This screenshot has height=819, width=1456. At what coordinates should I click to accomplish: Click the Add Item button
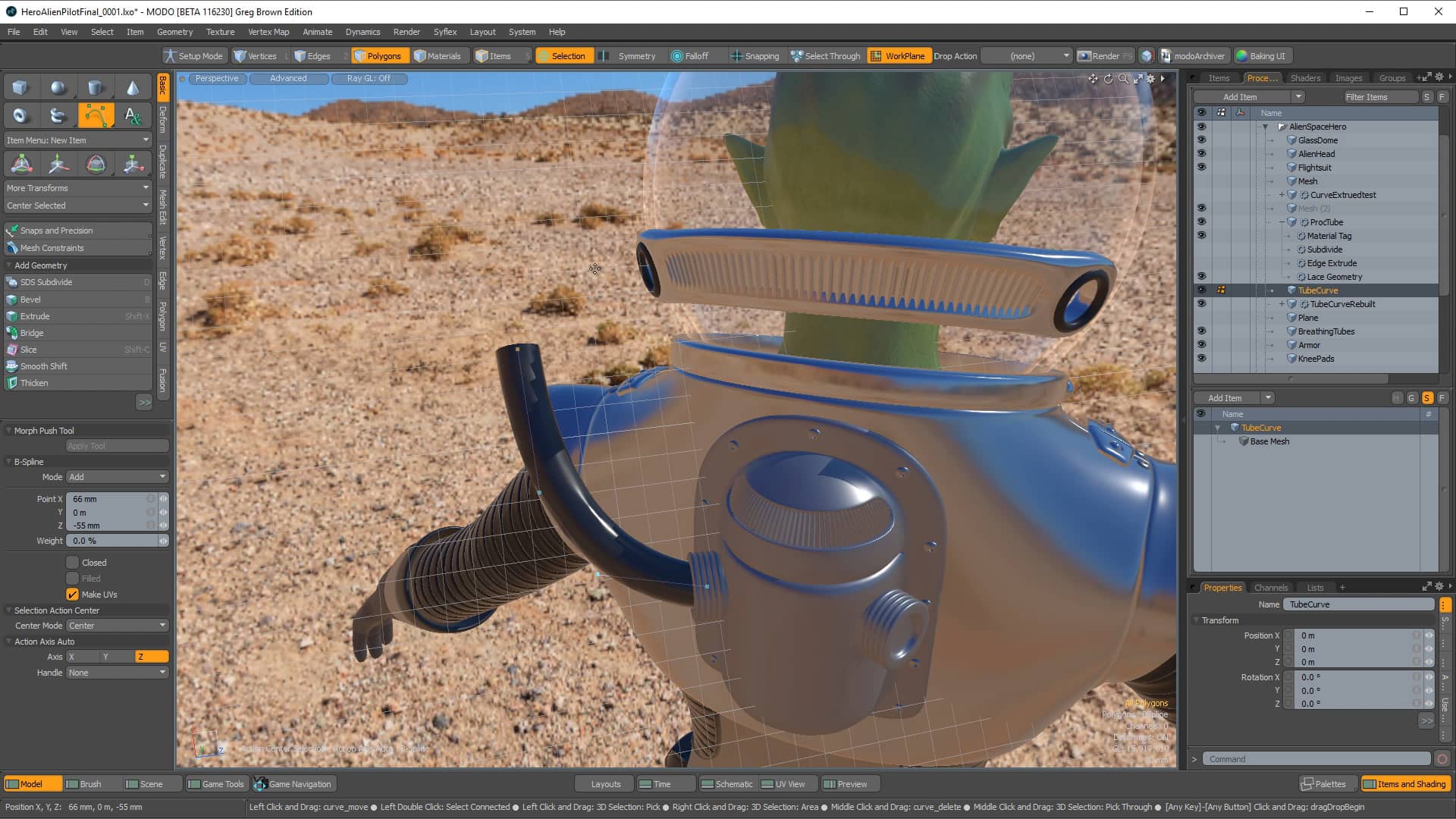coord(1239,96)
